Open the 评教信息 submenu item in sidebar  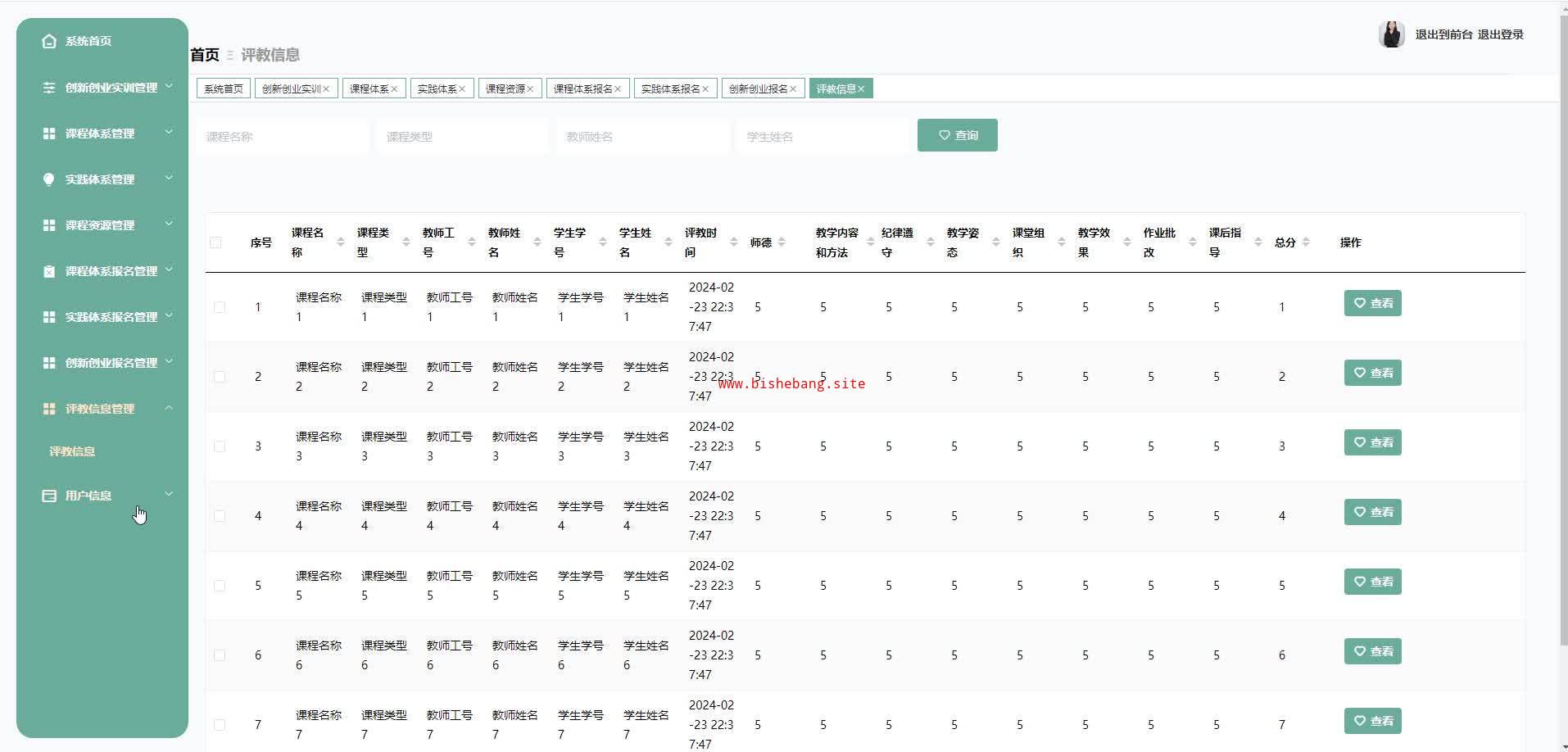[72, 451]
